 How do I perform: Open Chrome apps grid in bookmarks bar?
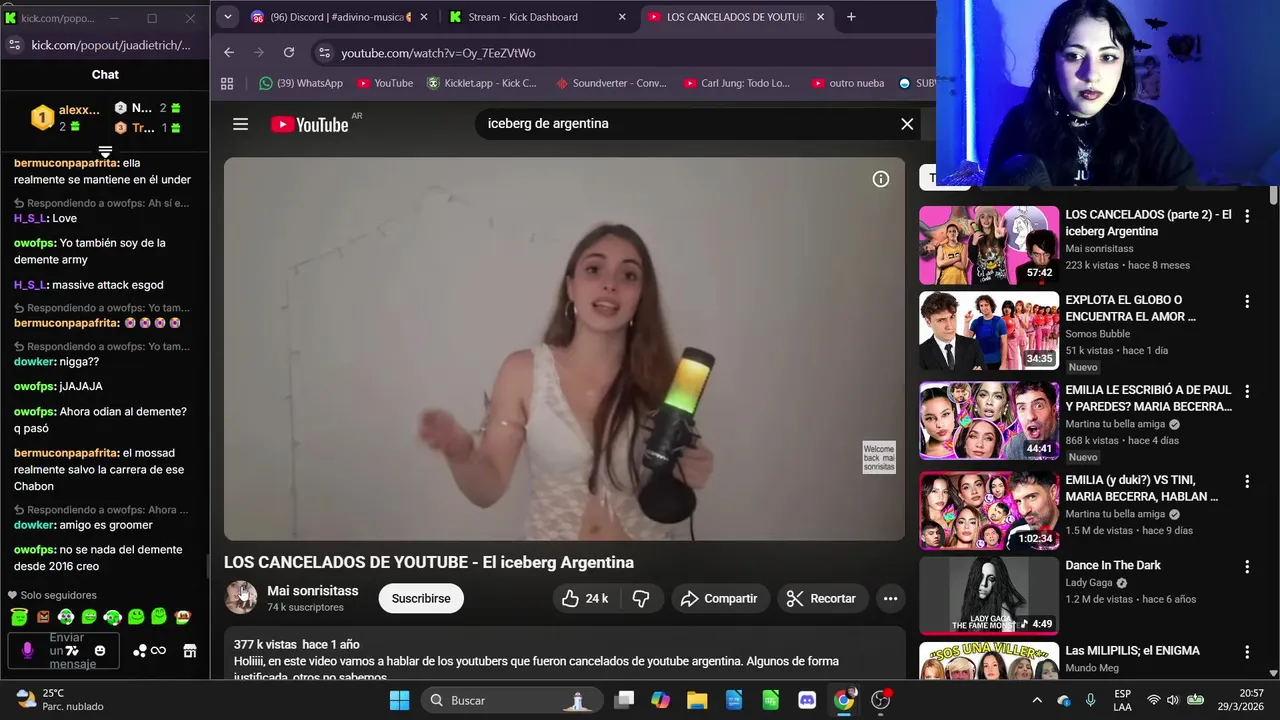click(x=227, y=83)
